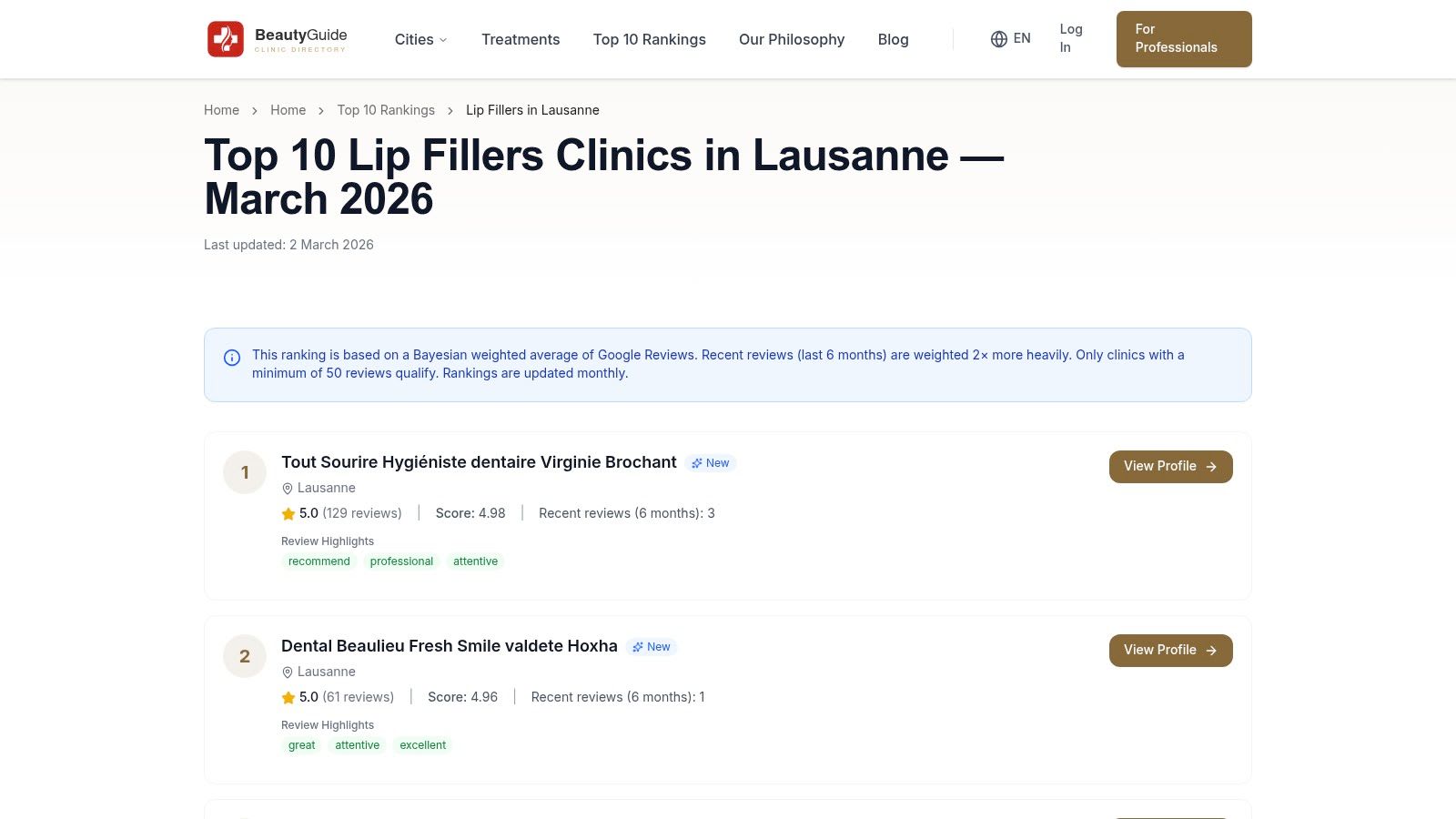Click second Home breadcrumb link

click(x=288, y=110)
